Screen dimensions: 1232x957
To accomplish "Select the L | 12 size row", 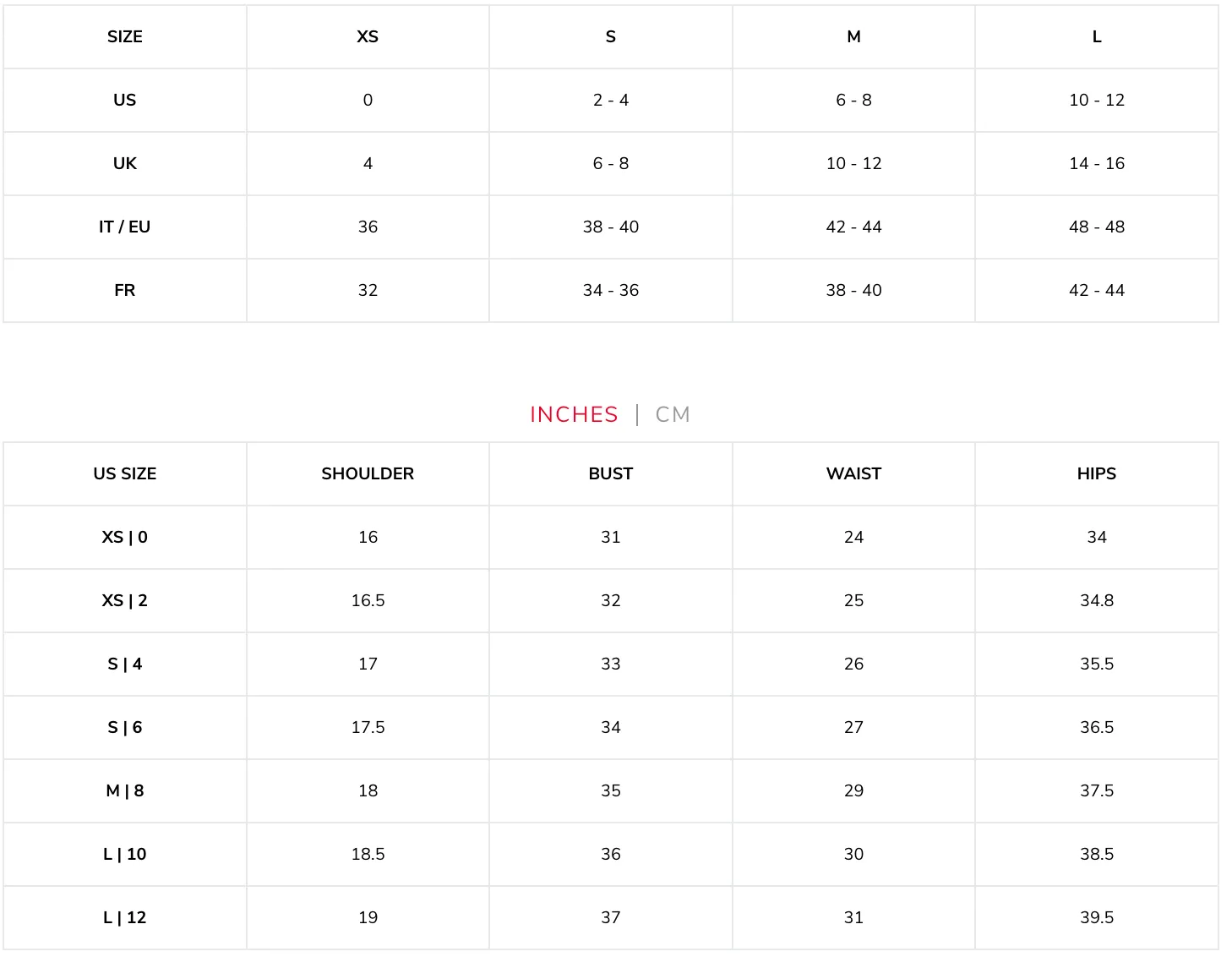I will click(611, 917).
